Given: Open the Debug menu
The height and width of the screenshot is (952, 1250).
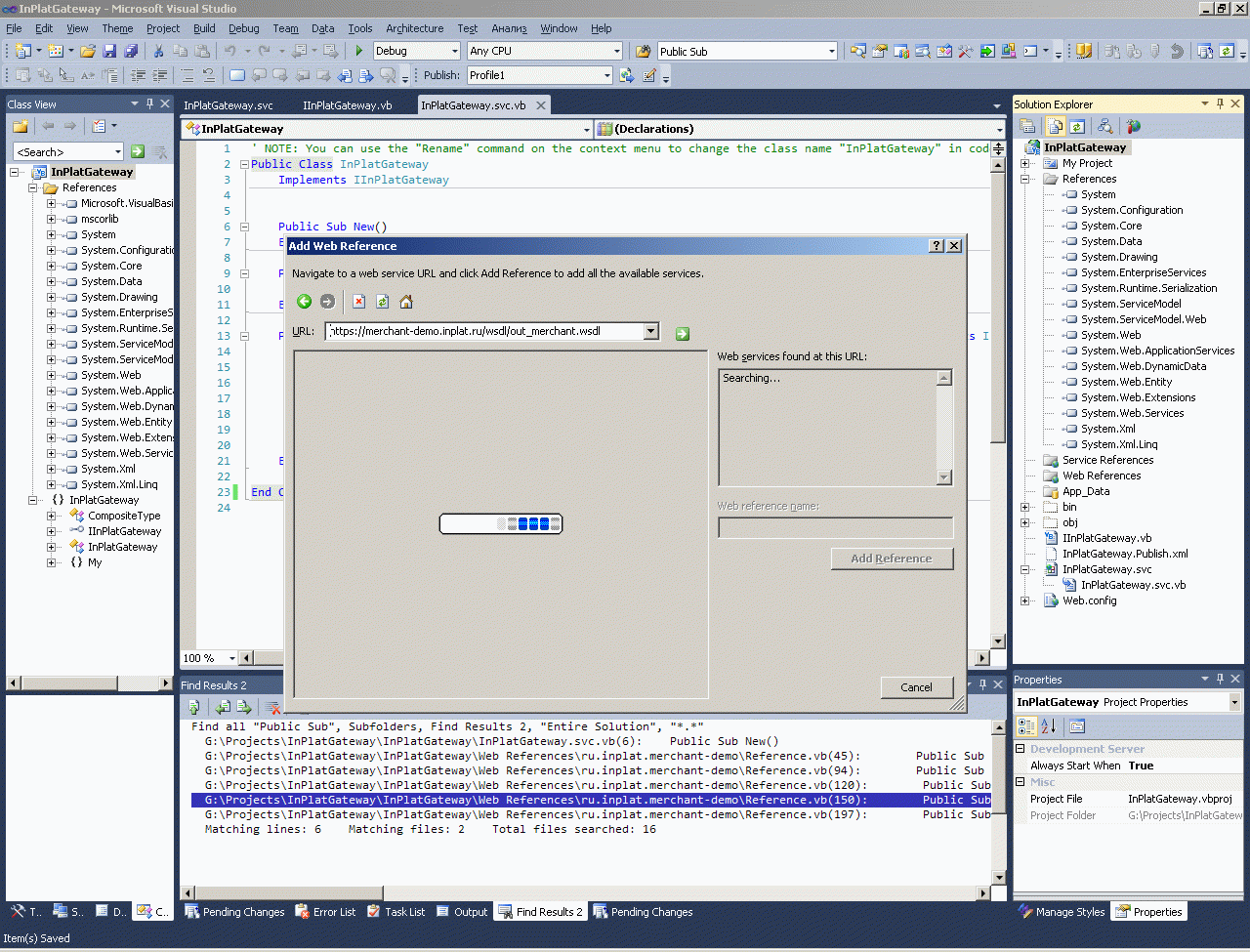Looking at the screenshot, I should click(243, 28).
